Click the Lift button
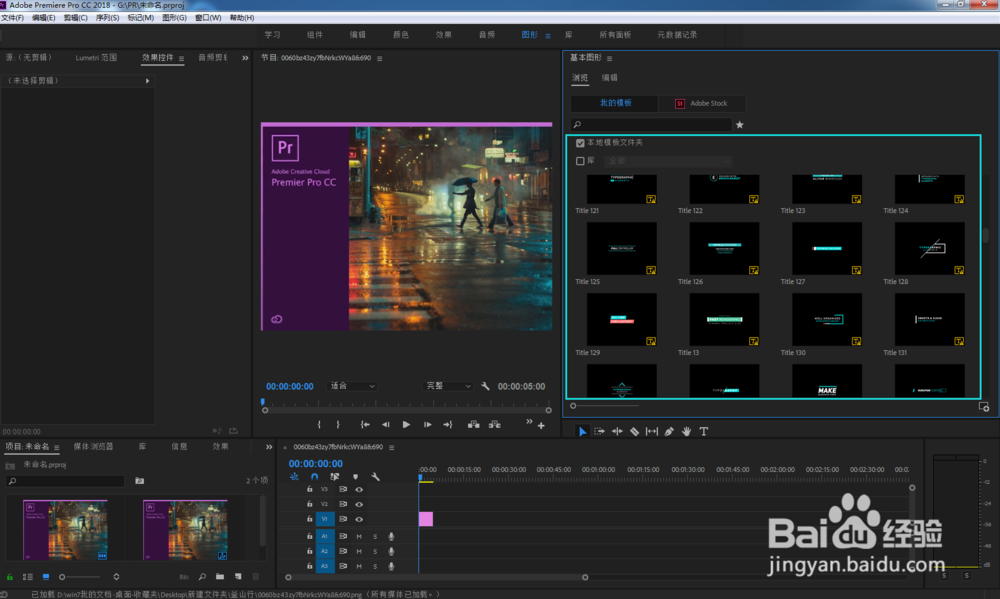The width and height of the screenshot is (1000, 599). (x=473, y=425)
